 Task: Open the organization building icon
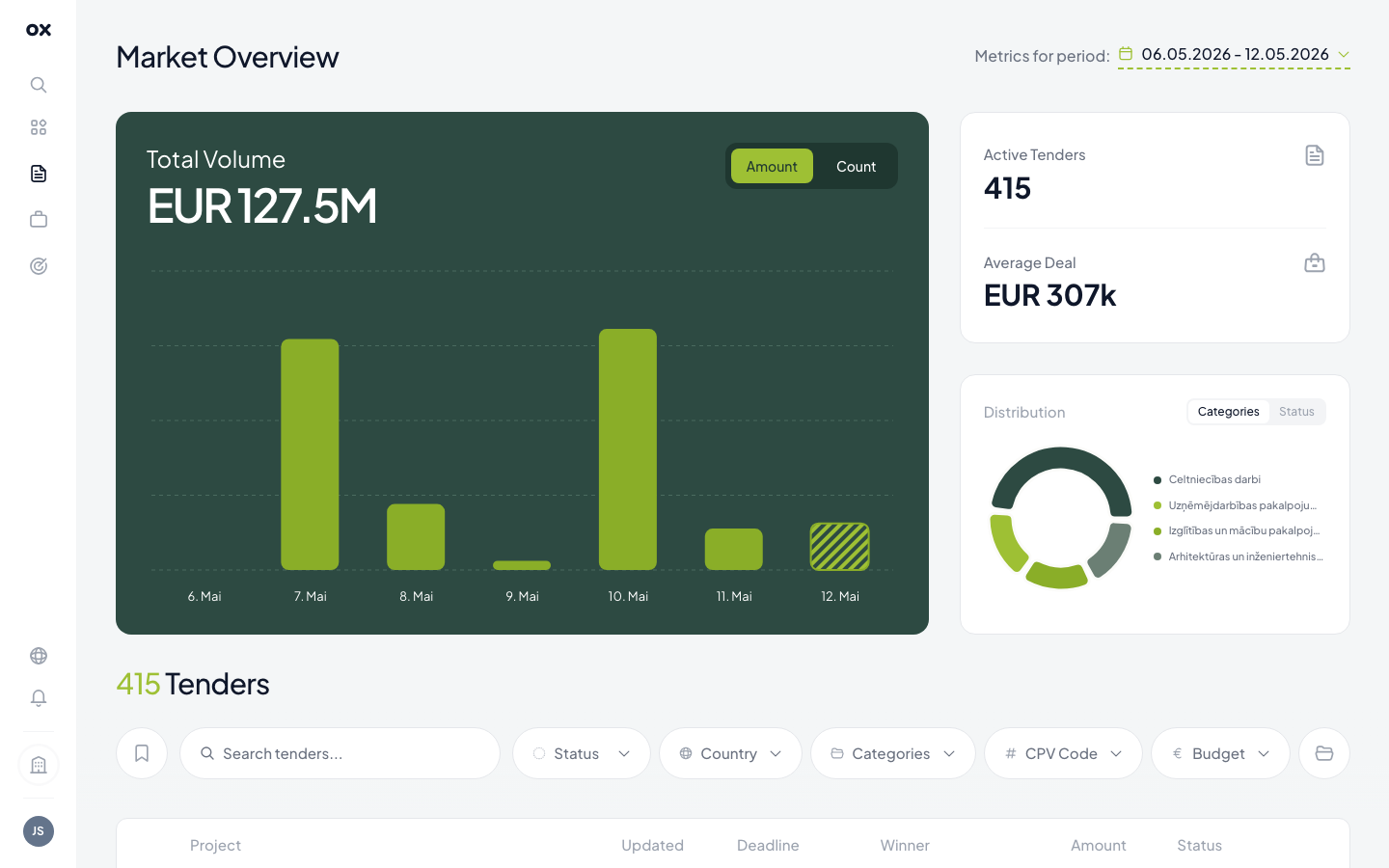(x=39, y=766)
